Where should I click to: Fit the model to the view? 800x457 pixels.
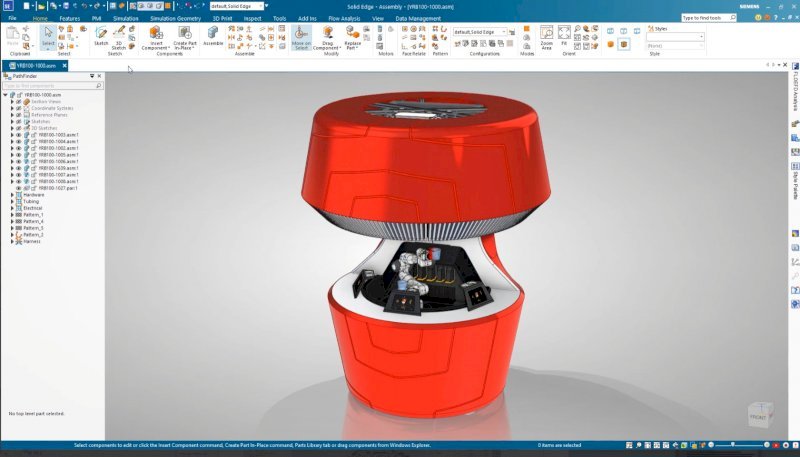point(564,36)
